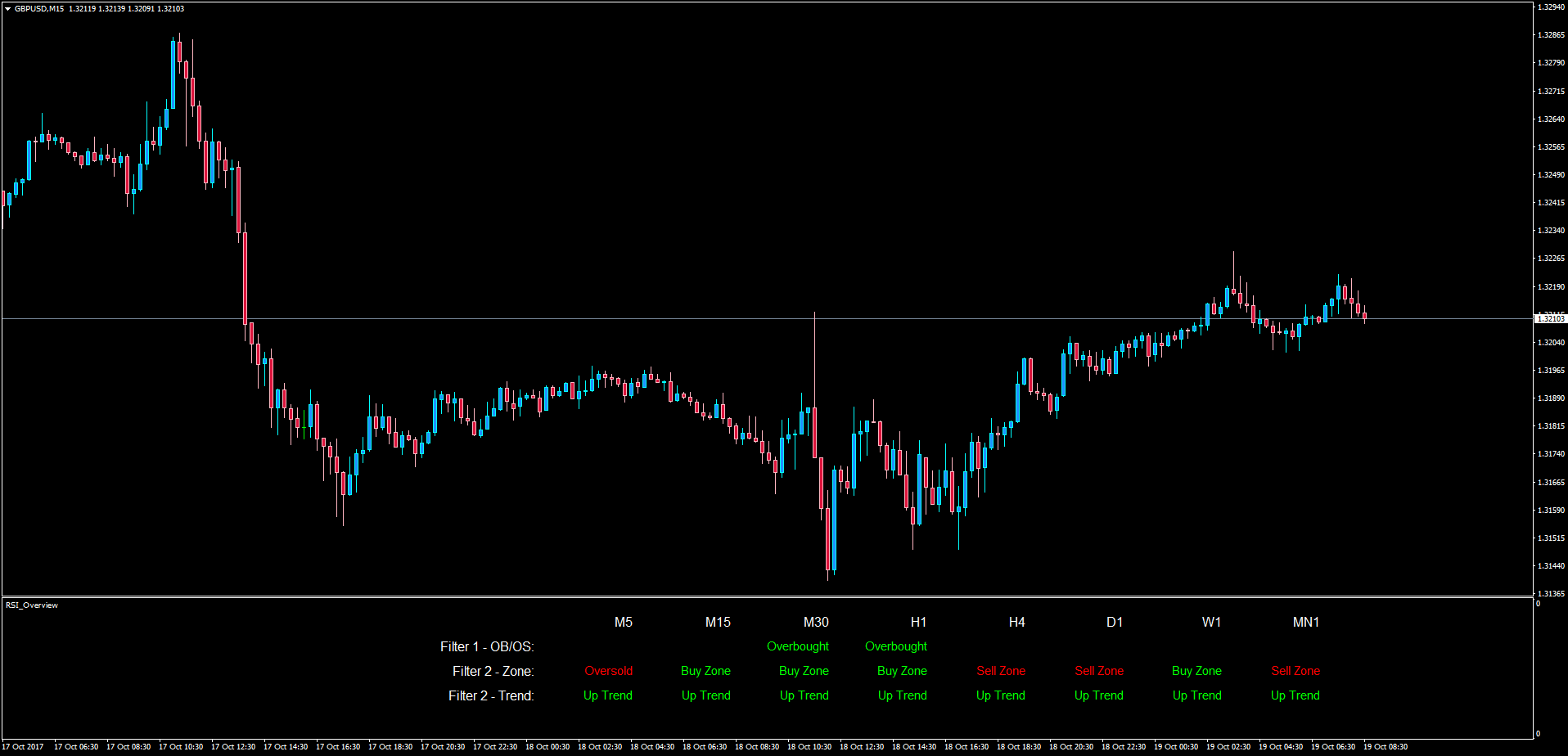Click the D1 timeframe column header
Image resolution: width=1568 pixels, height=756 pixels.
point(1115,623)
